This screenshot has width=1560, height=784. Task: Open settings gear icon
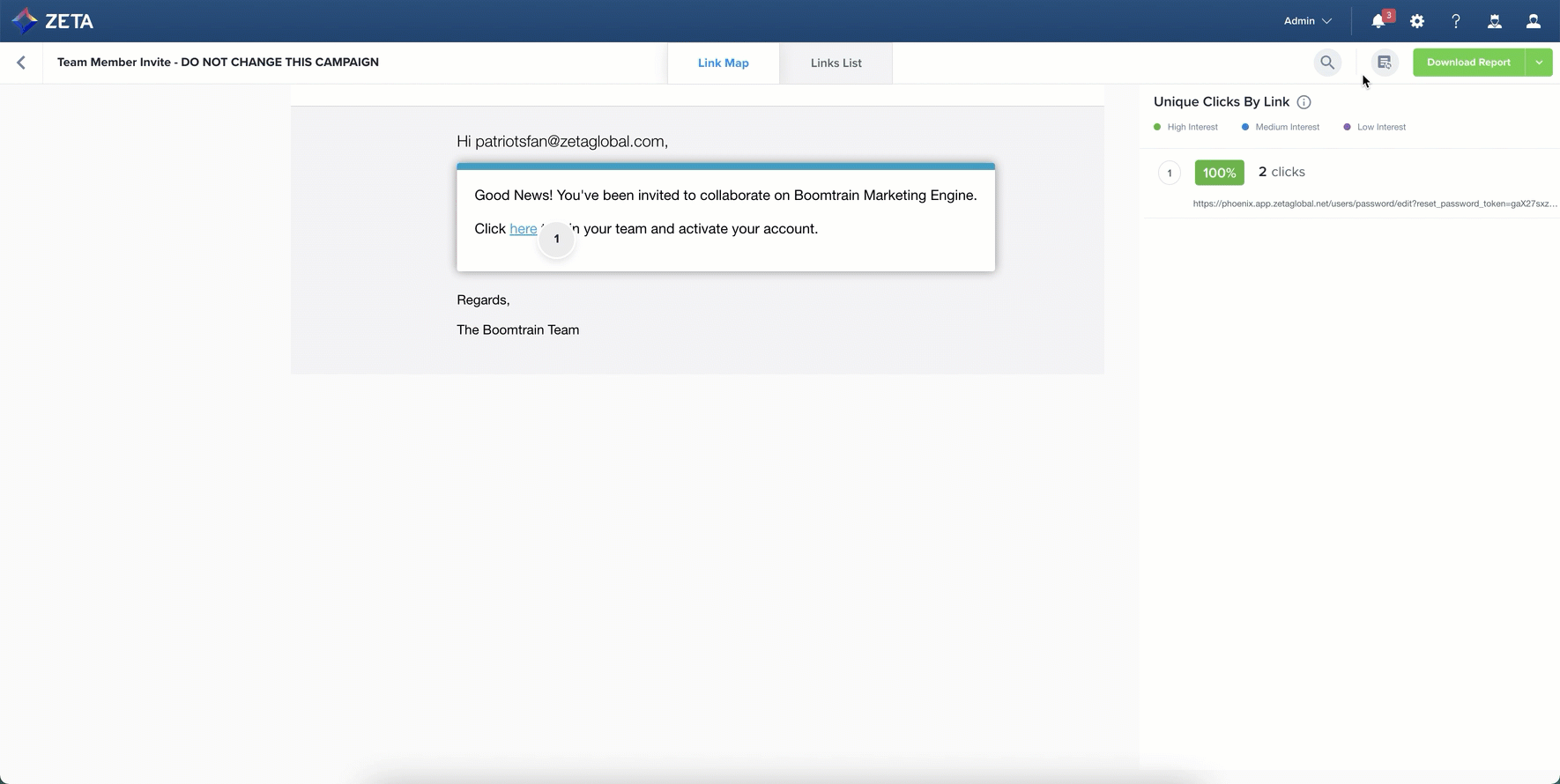1417,21
